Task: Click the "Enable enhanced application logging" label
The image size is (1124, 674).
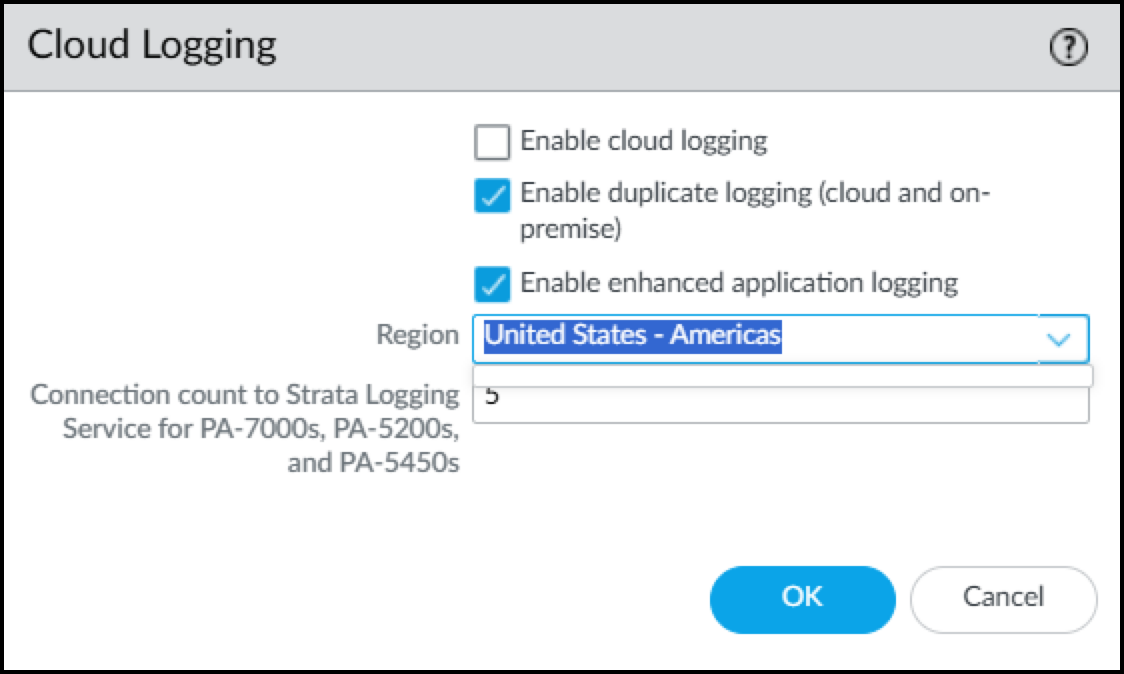Action: tap(739, 283)
